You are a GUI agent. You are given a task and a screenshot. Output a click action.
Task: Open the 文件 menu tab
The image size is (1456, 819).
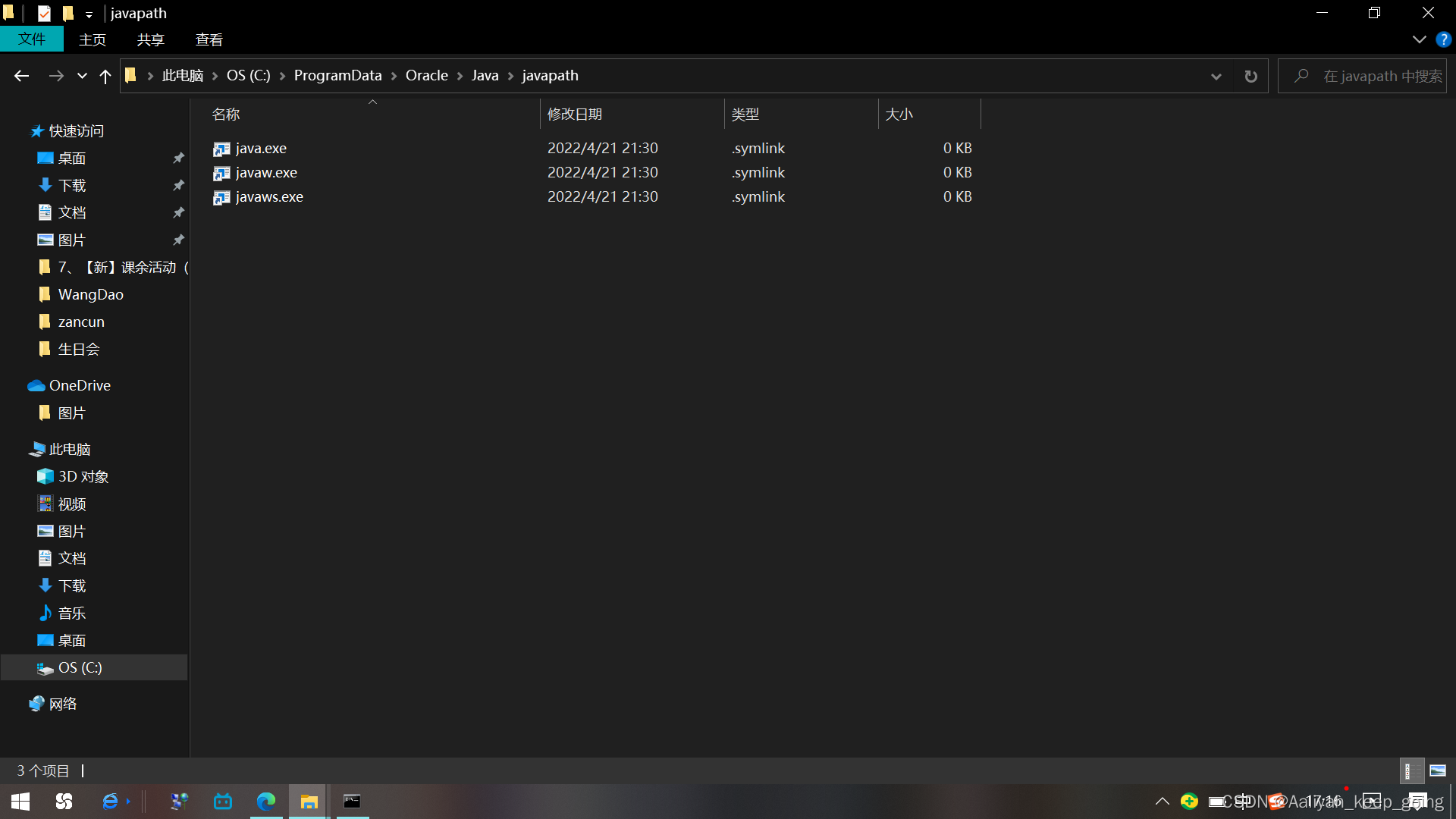coord(32,39)
